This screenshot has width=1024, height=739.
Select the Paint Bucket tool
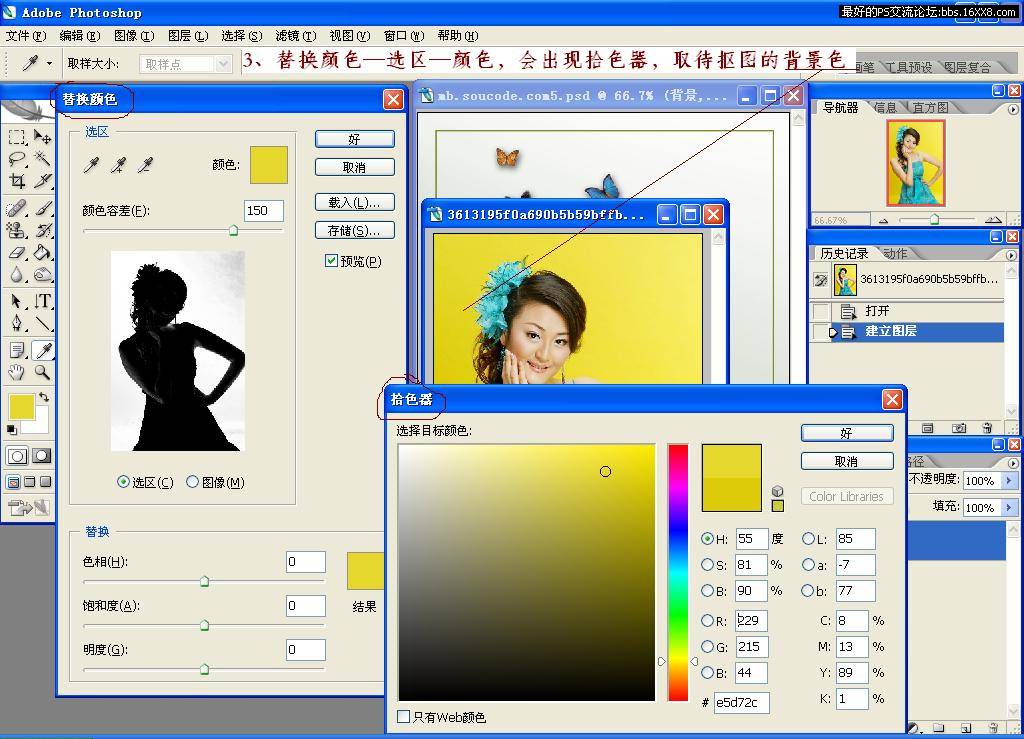[42, 253]
